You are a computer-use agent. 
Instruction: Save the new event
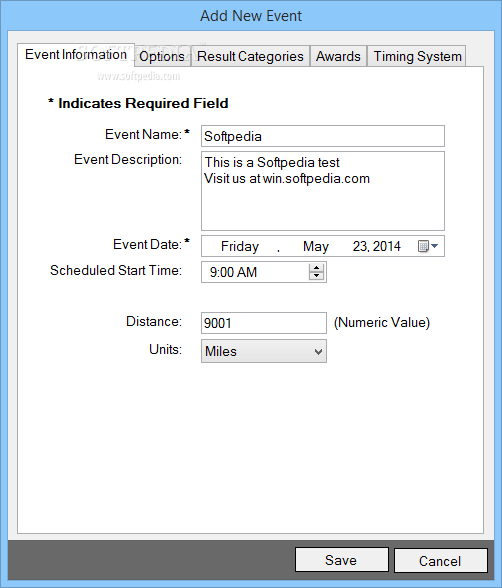coord(342,560)
